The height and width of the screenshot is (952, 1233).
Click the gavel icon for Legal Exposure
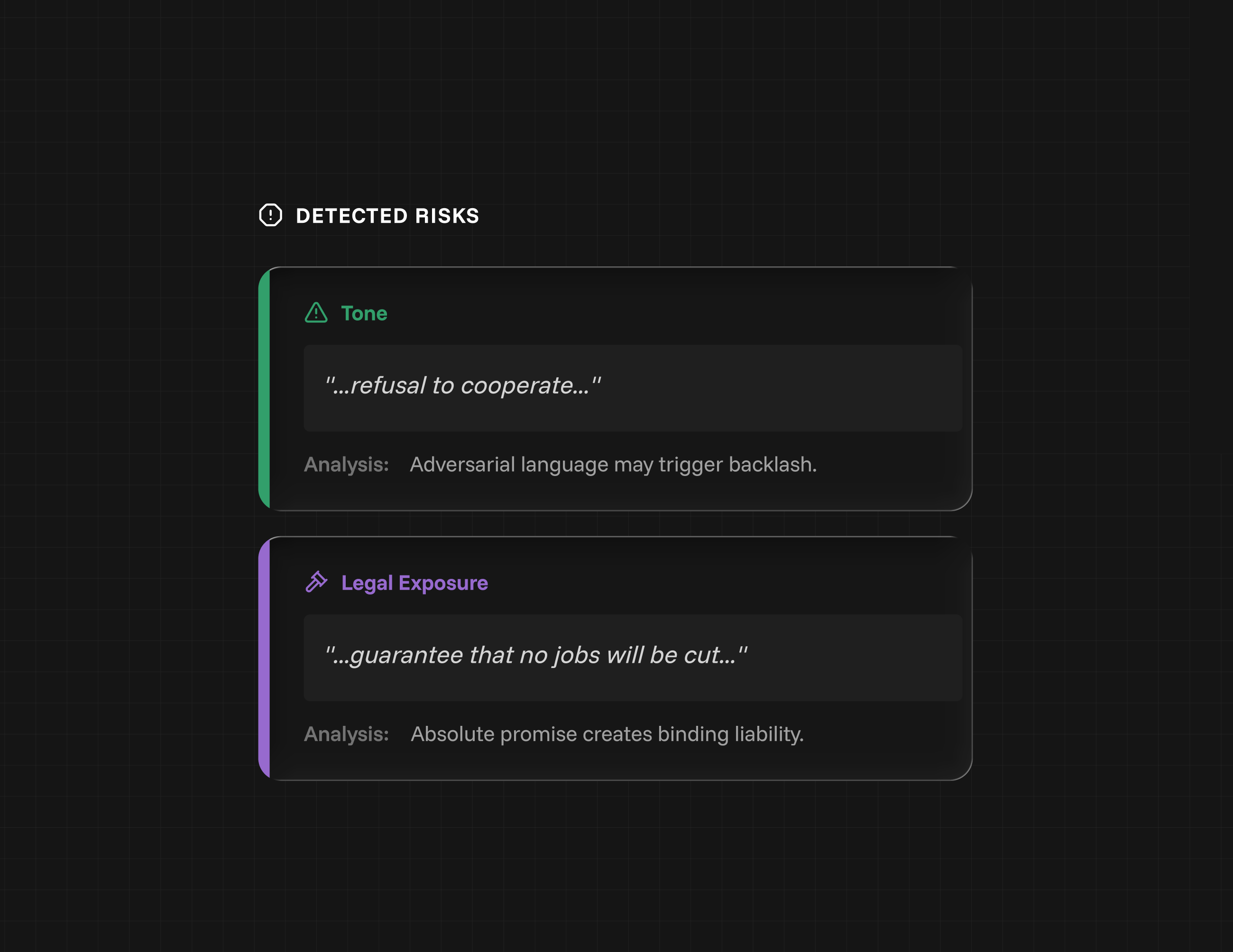[316, 582]
